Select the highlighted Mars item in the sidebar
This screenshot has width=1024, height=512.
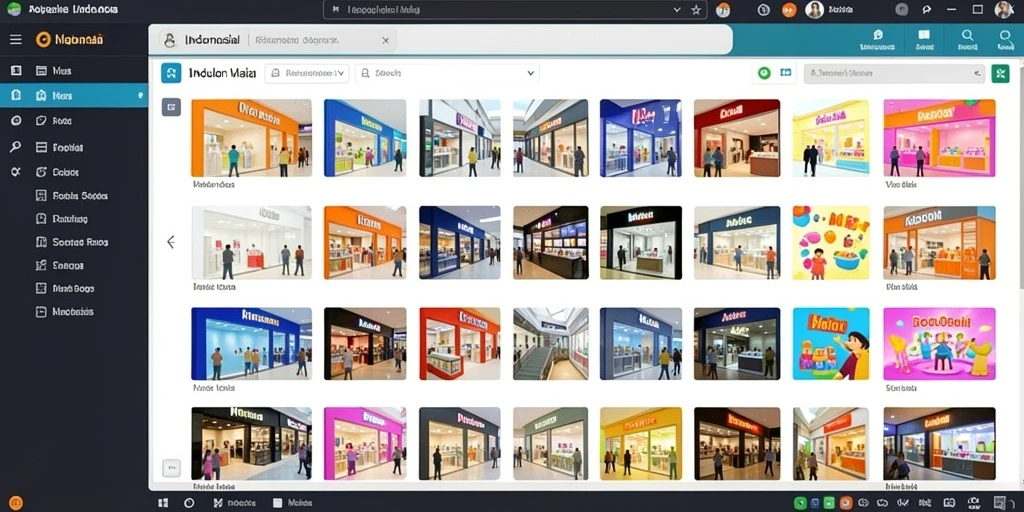pyautogui.click(x=74, y=95)
